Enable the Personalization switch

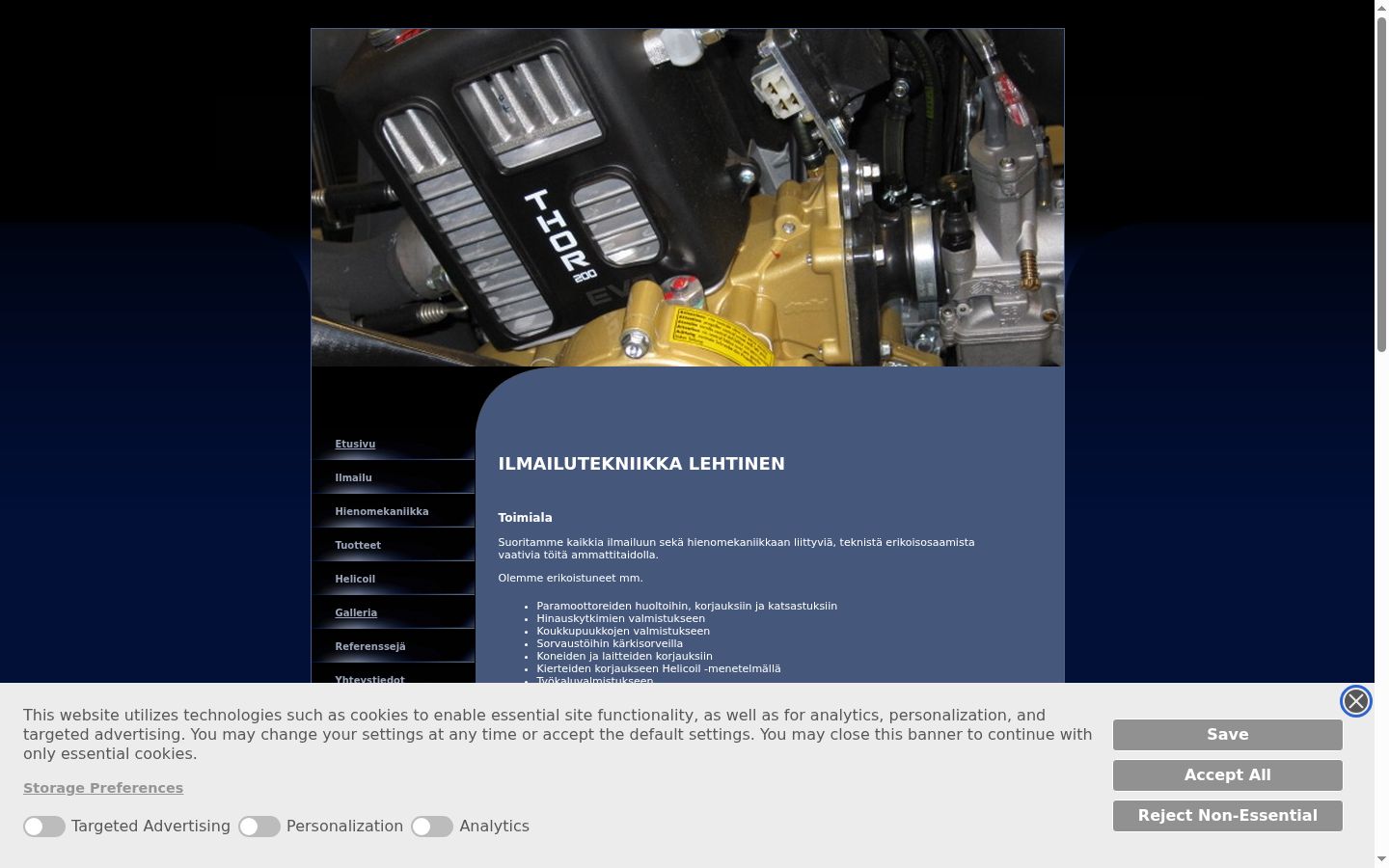pos(259,827)
